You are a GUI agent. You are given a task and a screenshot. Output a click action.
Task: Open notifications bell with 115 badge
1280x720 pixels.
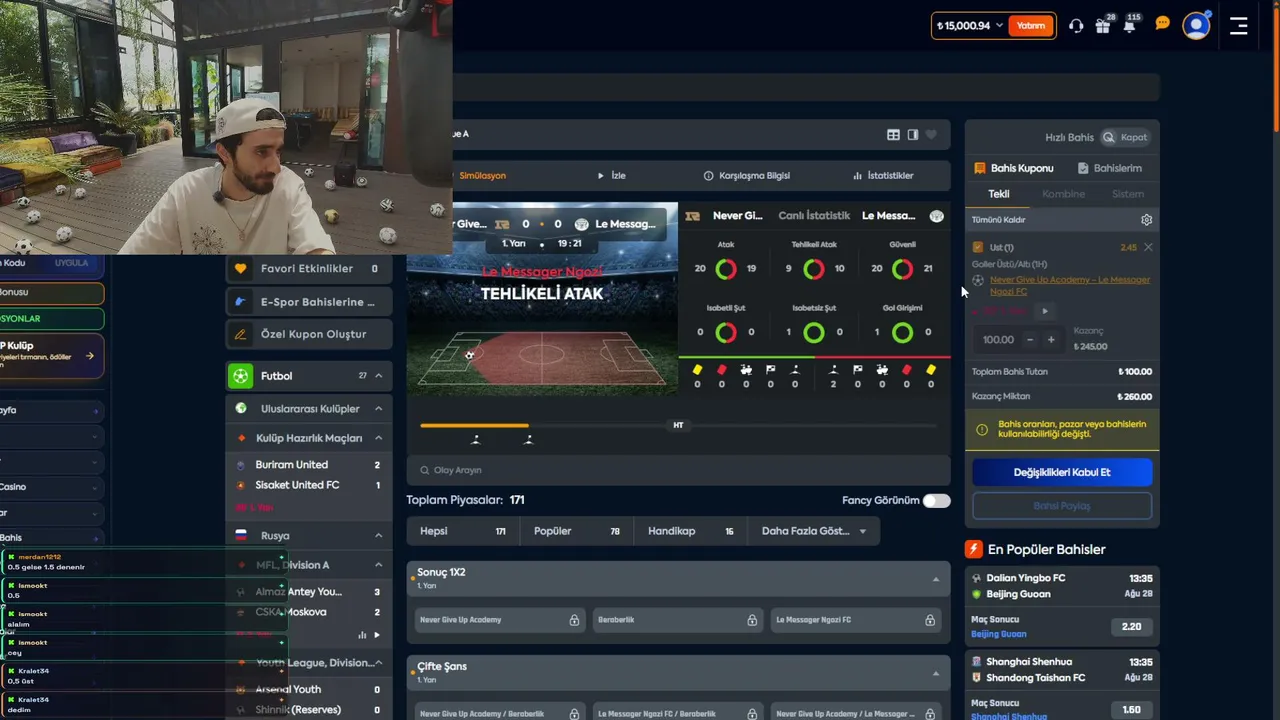click(1129, 26)
